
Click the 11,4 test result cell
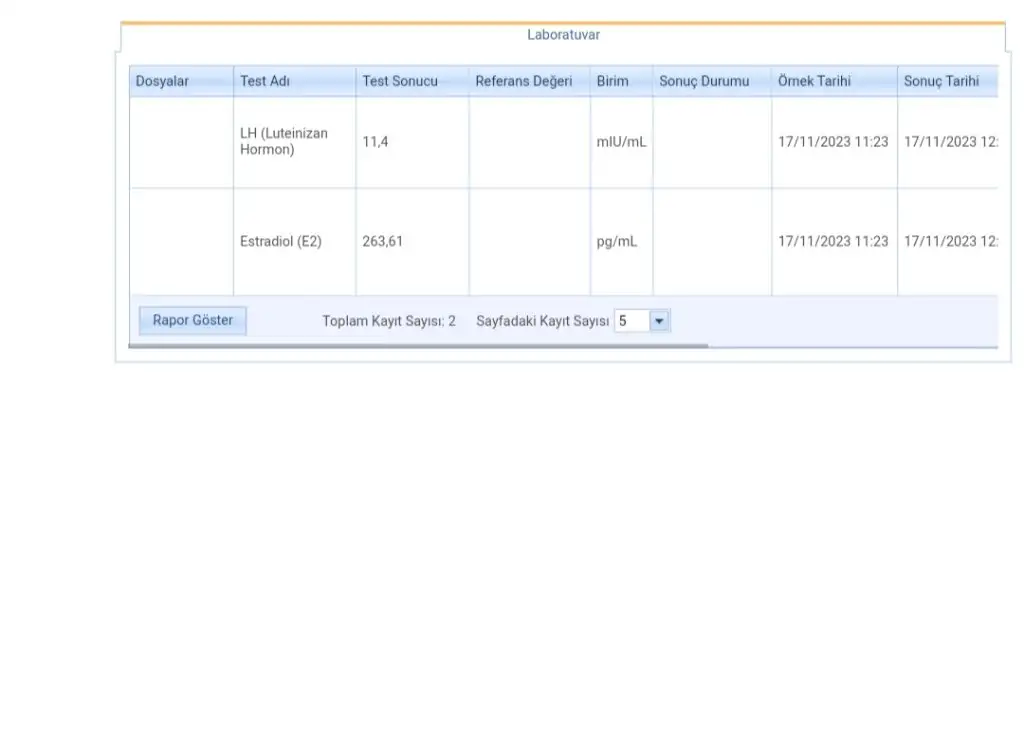tap(376, 142)
